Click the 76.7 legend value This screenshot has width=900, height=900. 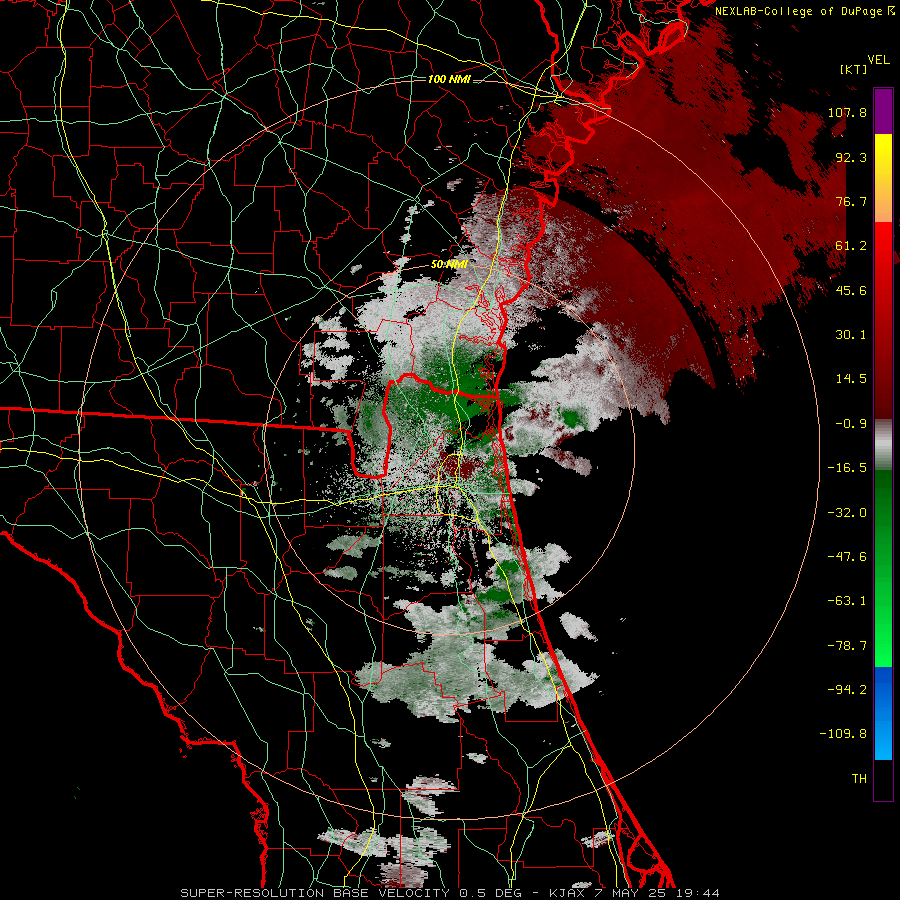[x=851, y=201]
